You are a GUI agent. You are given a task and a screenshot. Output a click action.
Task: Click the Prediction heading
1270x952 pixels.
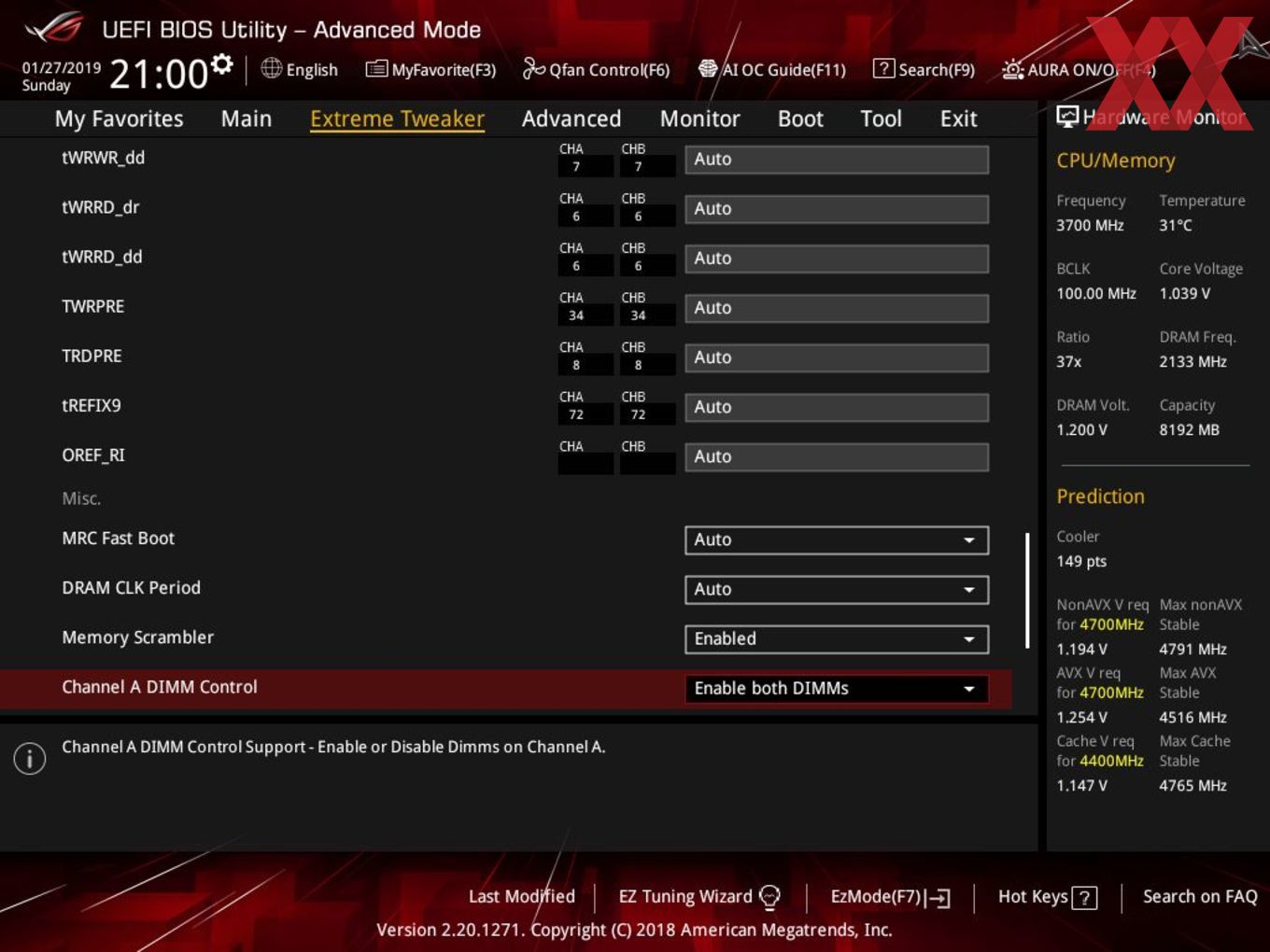tap(1100, 497)
